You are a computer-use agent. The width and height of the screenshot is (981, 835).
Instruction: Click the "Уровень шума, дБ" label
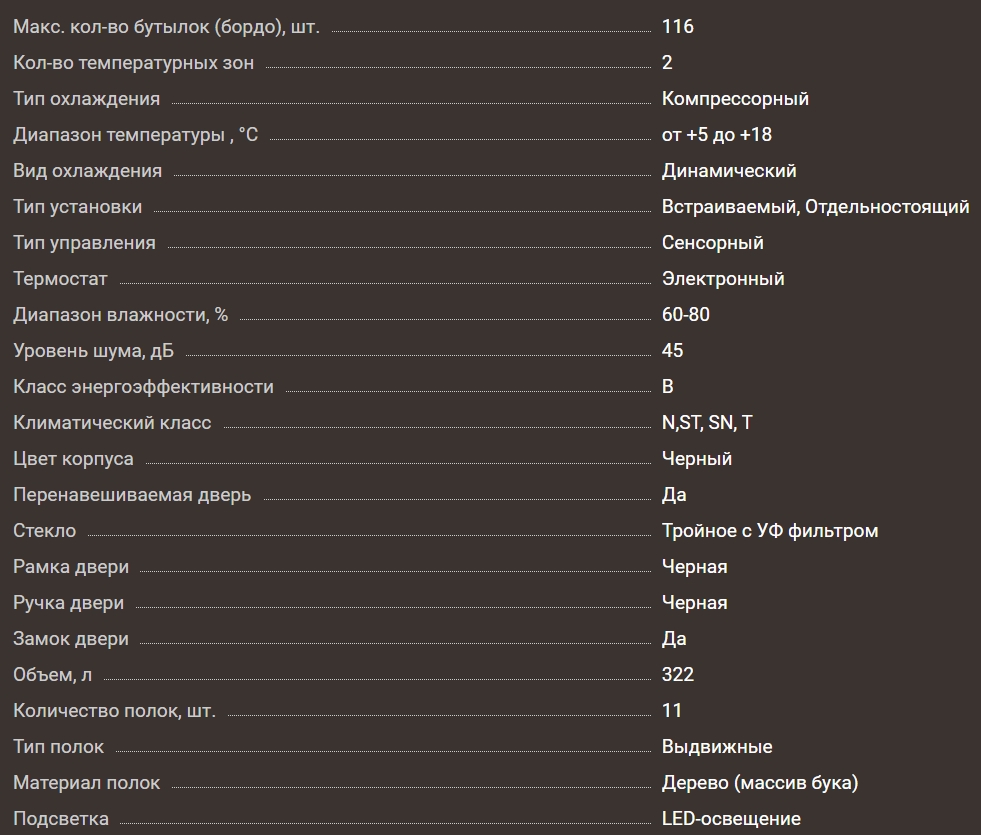(97, 351)
